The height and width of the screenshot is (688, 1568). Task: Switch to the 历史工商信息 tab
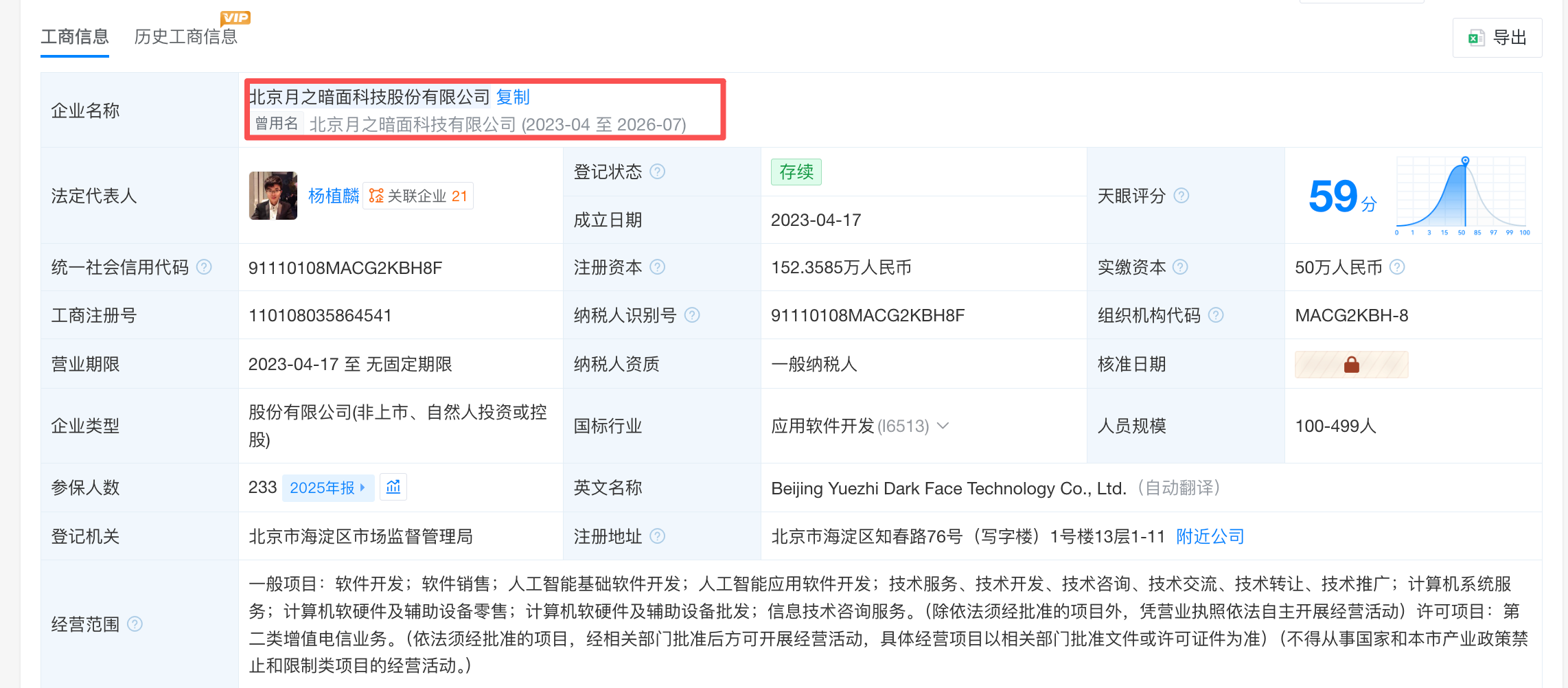click(185, 36)
